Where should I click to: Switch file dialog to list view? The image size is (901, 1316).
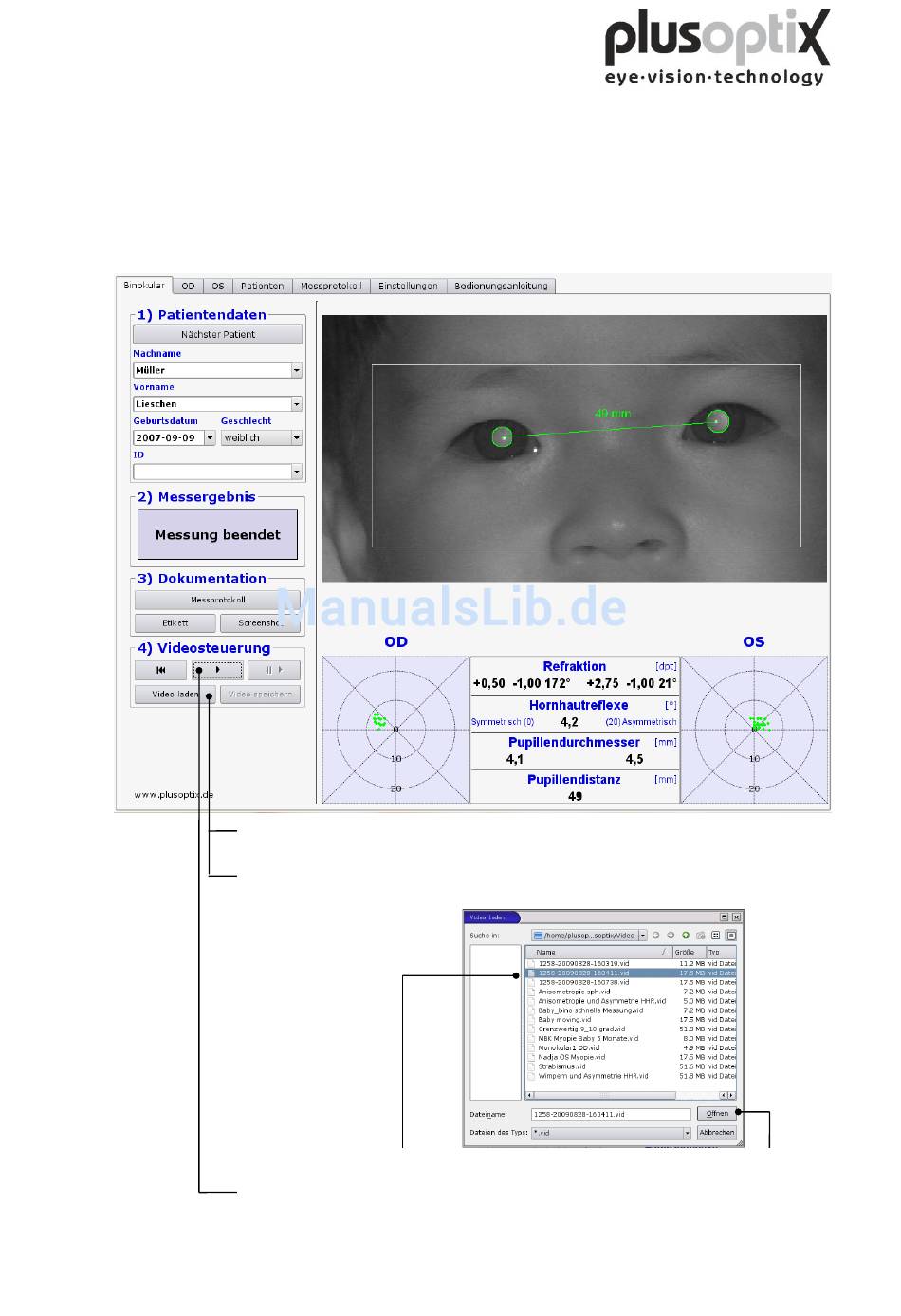[x=716, y=936]
